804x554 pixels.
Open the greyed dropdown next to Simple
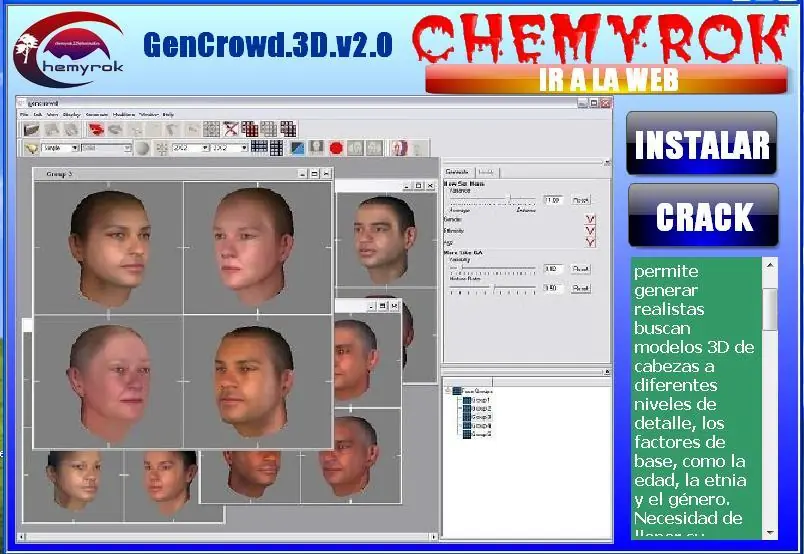tap(106, 148)
